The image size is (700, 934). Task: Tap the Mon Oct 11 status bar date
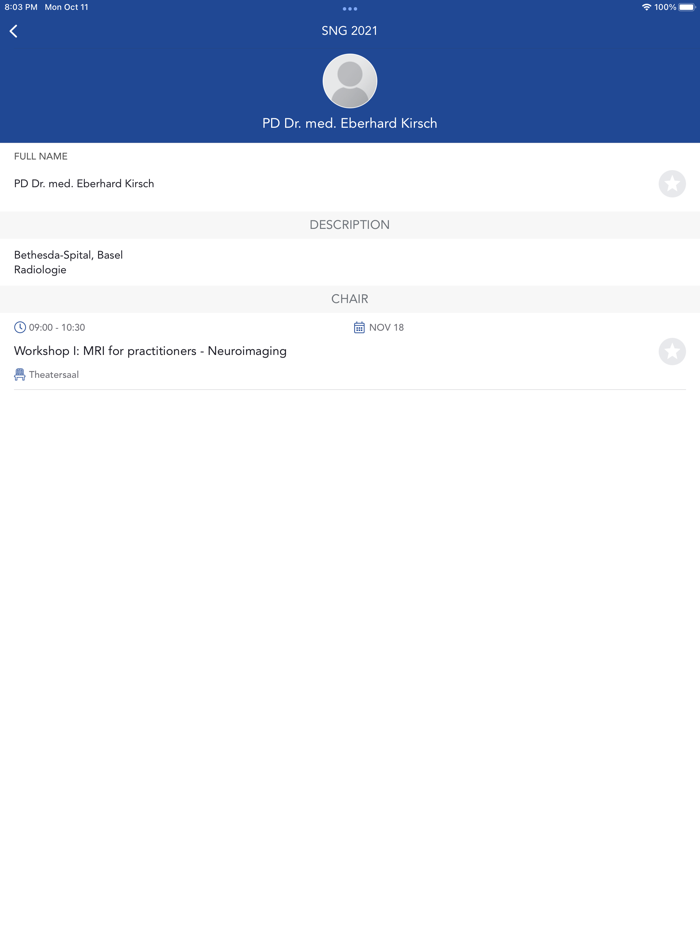[66, 7]
